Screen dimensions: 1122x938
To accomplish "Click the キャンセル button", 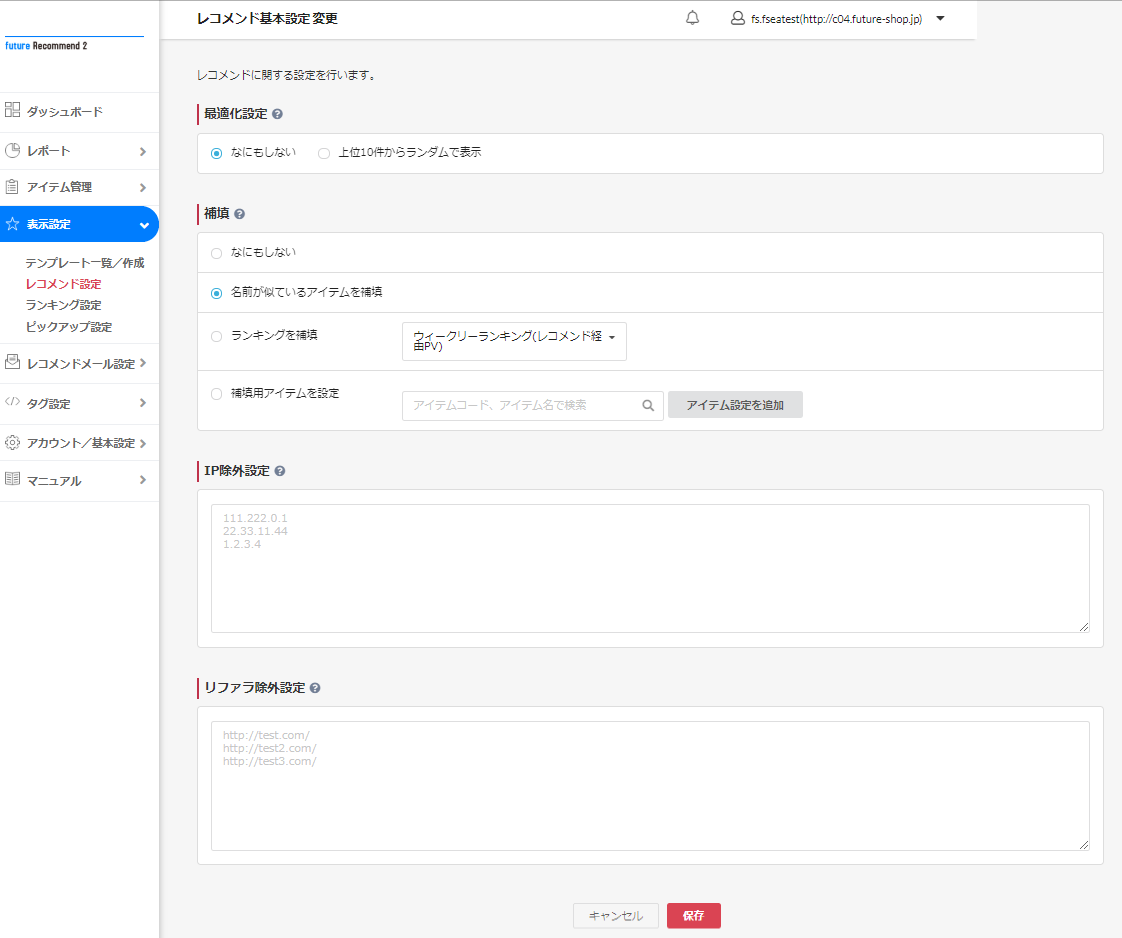I will tap(615, 916).
